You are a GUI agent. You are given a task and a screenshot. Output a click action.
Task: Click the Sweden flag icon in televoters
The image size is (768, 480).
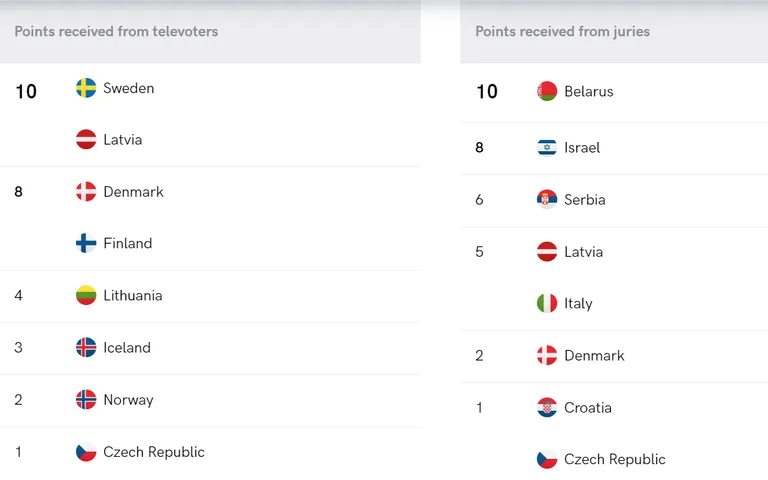tap(86, 88)
